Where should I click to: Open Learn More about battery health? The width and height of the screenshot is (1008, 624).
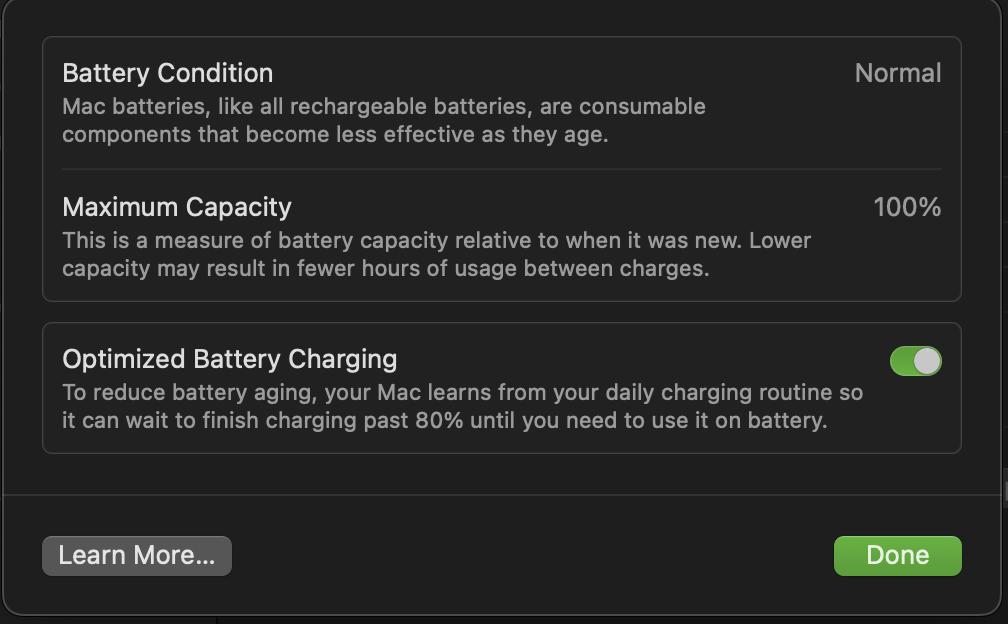[x=137, y=556]
